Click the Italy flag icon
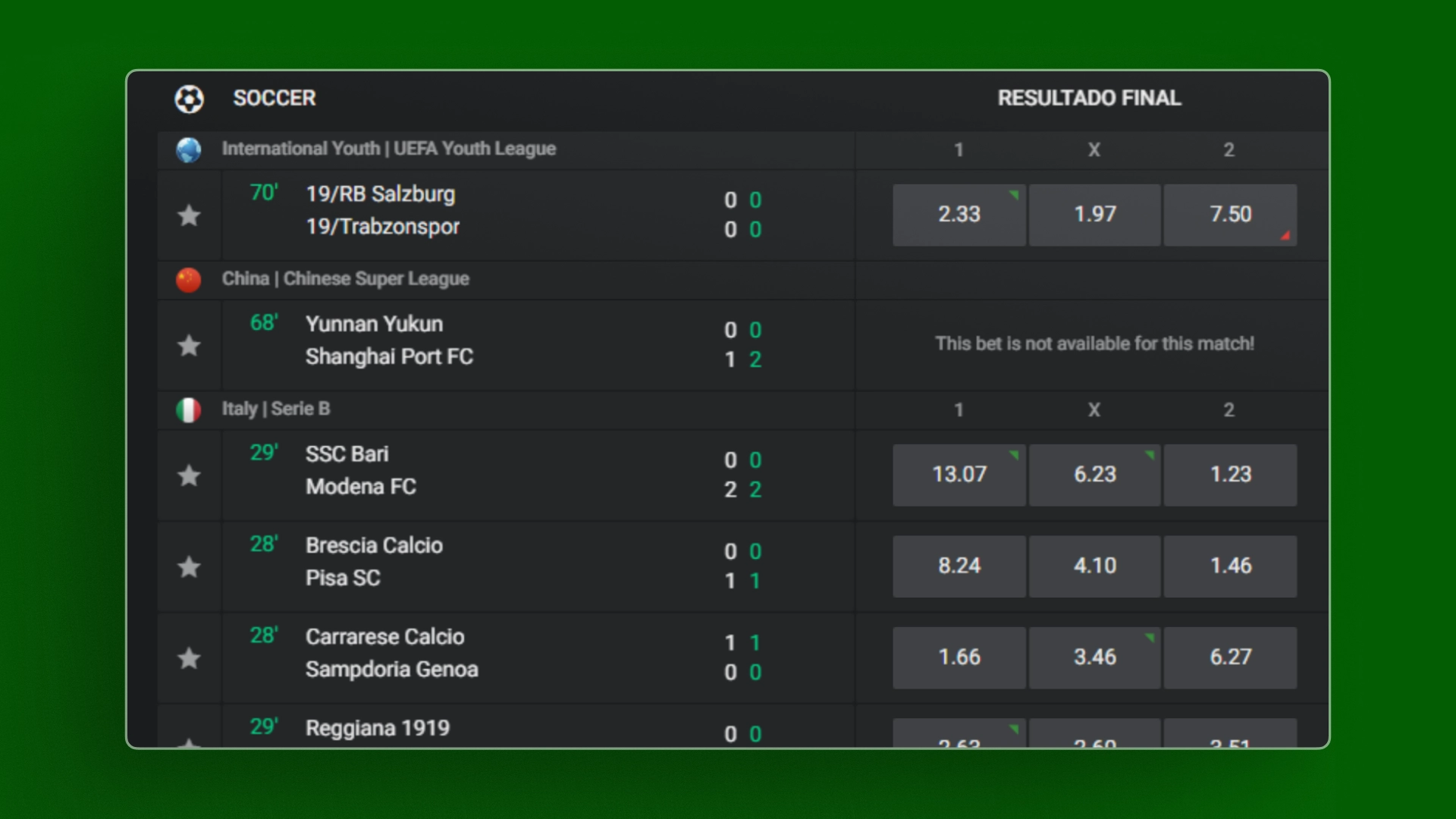Image resolution: width=1456 pixels, height=819 pixels. [x=189, y=409]
